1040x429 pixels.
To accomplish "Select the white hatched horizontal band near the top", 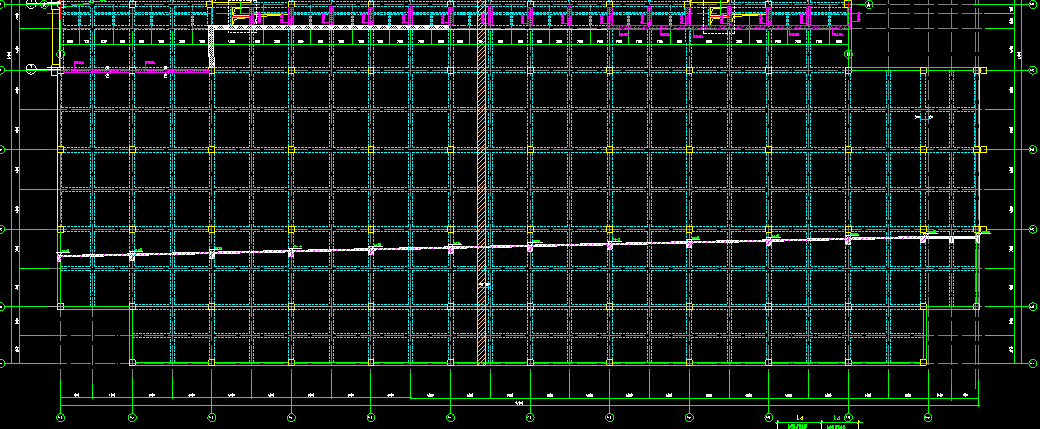I will pos(330,27).
